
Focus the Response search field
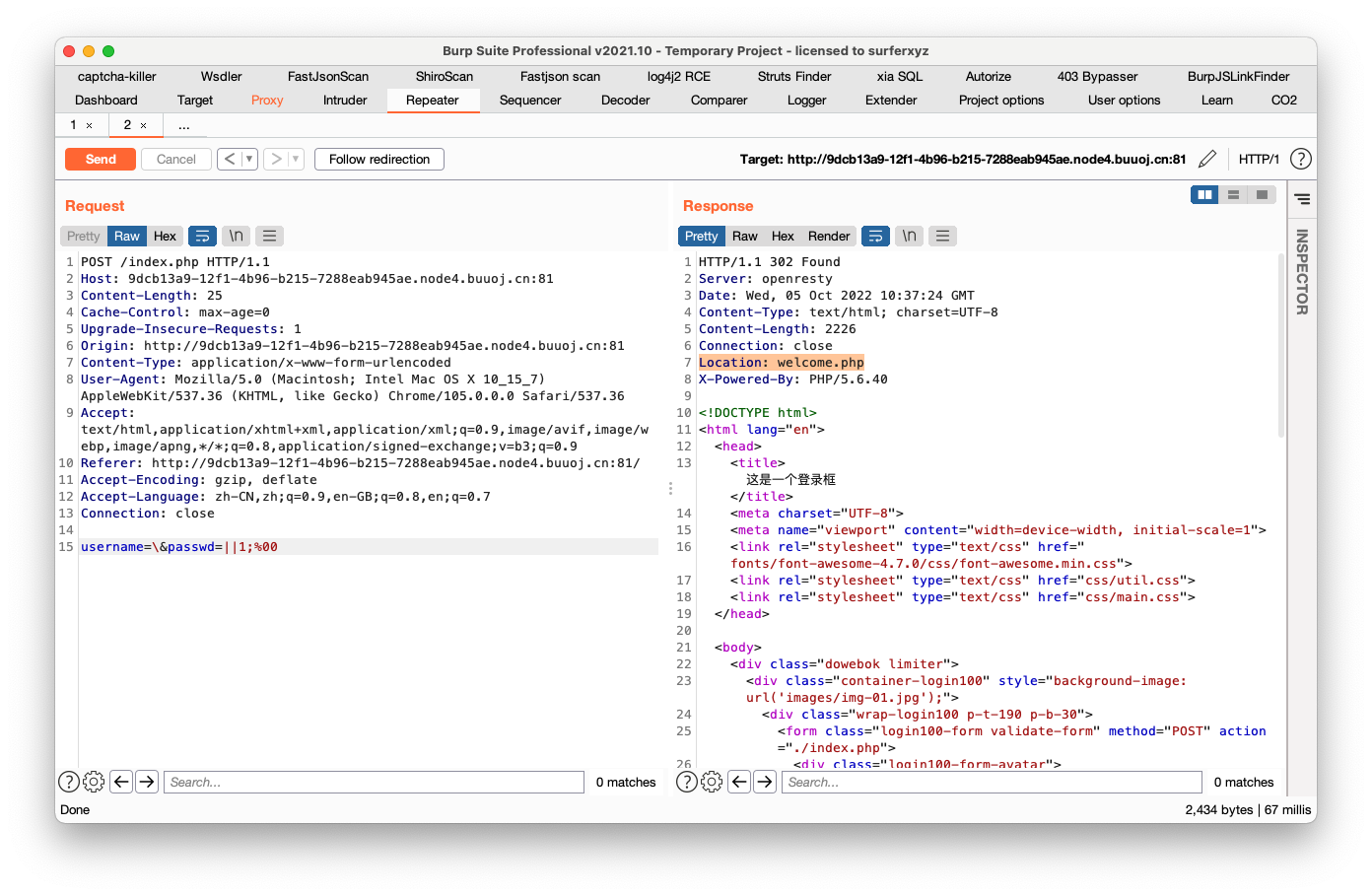992,782
